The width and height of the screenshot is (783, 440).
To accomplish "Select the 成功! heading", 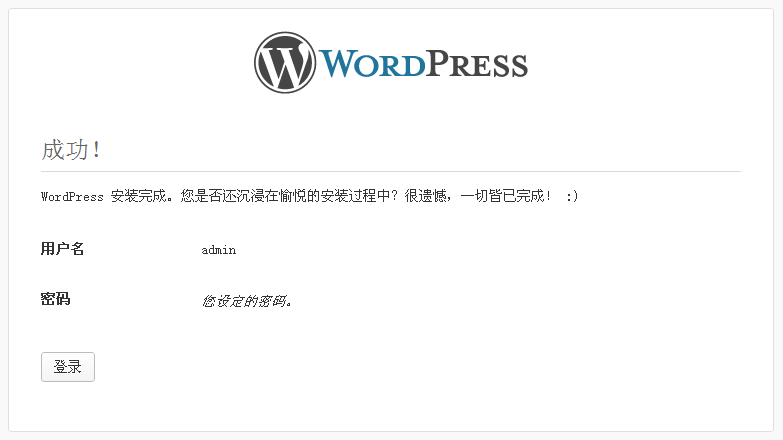I will (x=71, y=150).
